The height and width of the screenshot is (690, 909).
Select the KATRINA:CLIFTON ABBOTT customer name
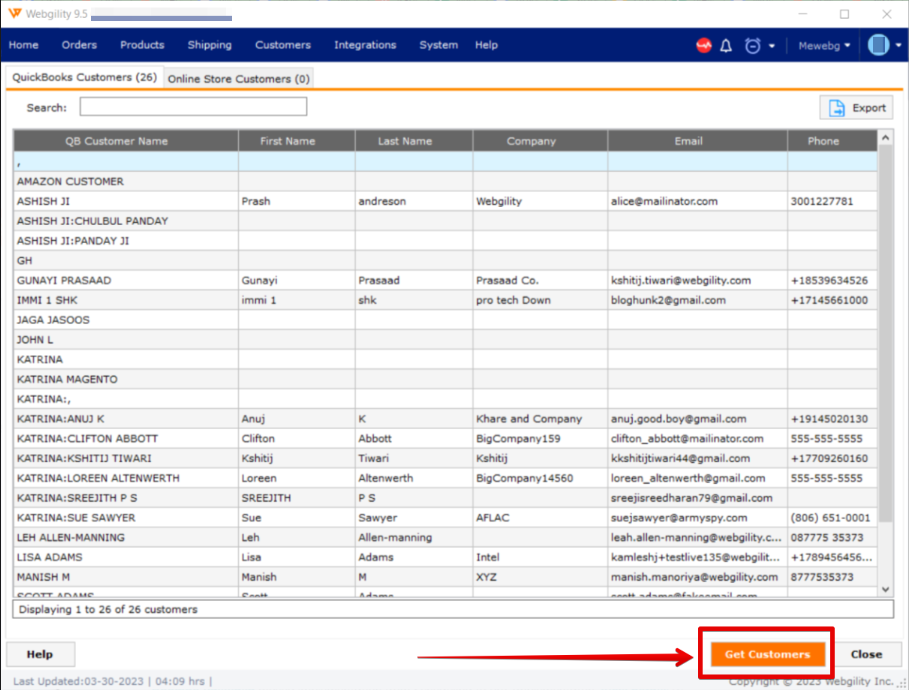click(88, 438)
